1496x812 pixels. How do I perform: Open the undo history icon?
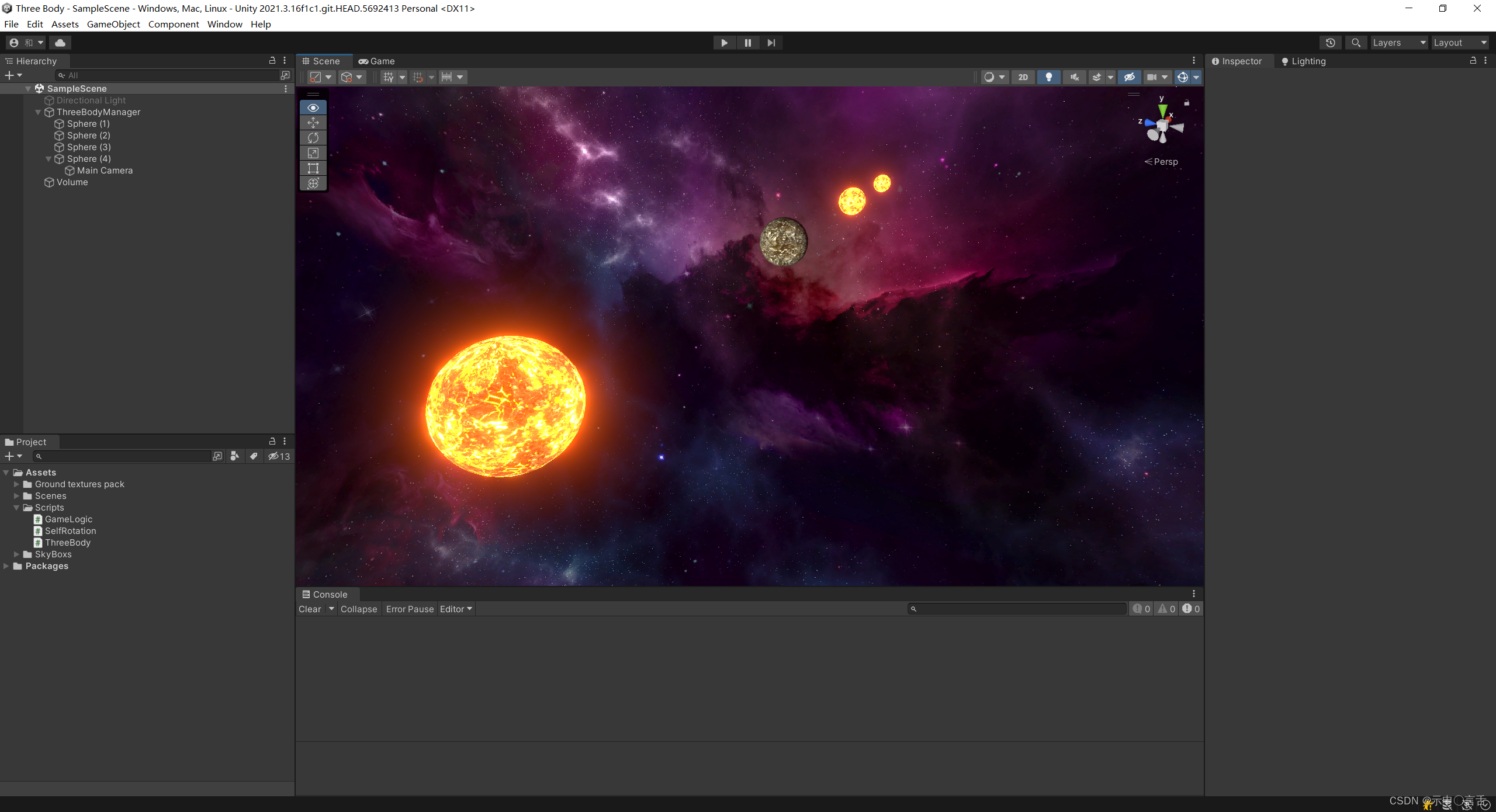pos(1331,43)
